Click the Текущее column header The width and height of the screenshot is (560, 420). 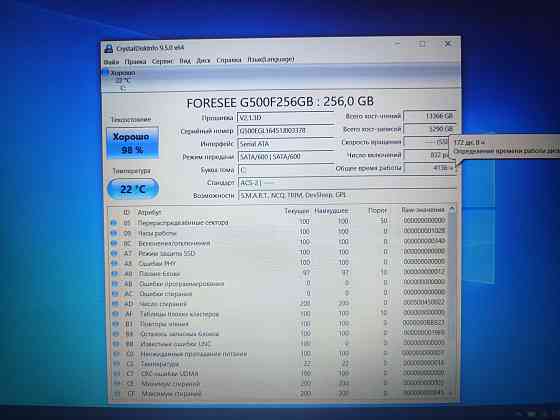(x=296, y=211)
